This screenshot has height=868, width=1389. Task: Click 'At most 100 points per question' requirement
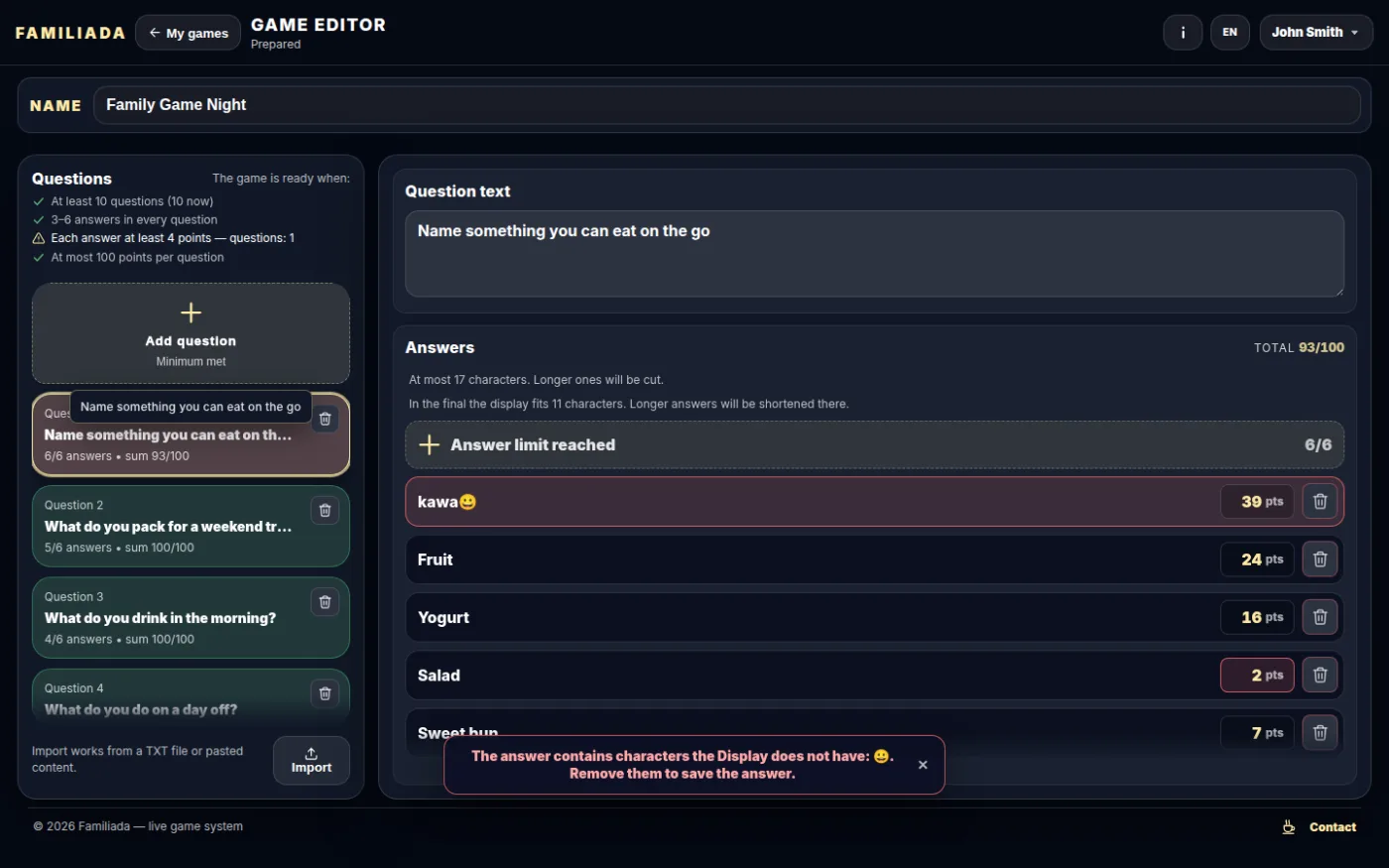click(x=137, y=257)
